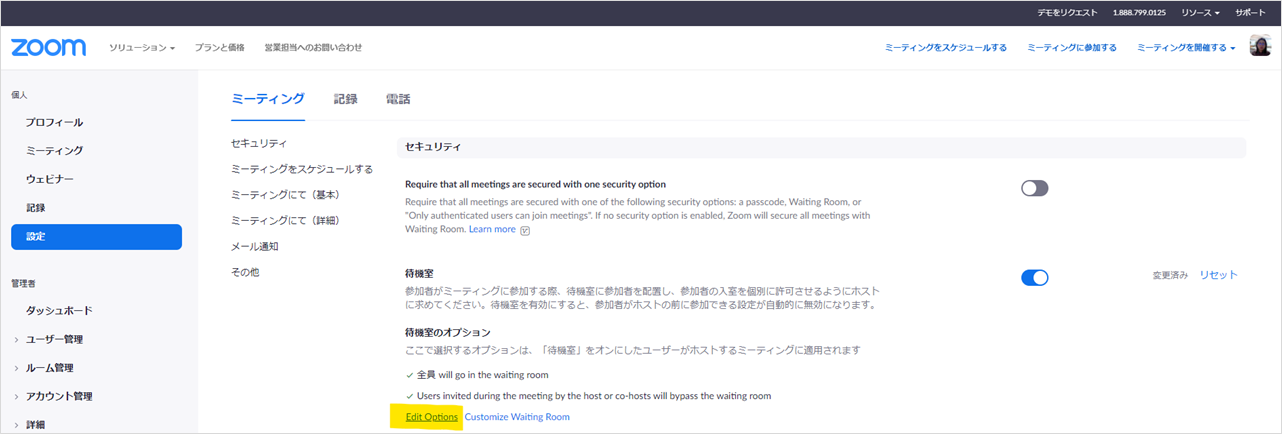Jump to セキュリティ section link
The width and height of the screenshot is (1282, 434).
click(x=259, y=144)
